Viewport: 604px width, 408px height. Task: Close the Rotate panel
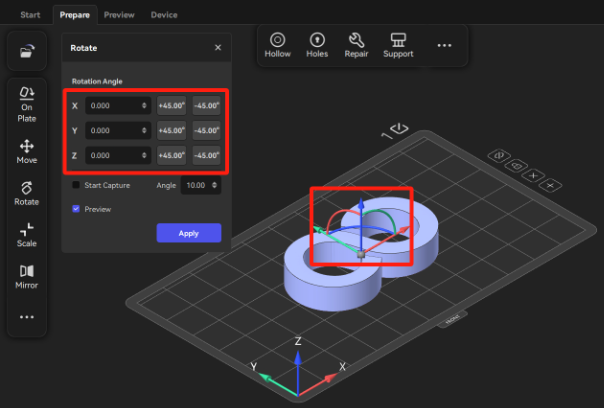218,47
